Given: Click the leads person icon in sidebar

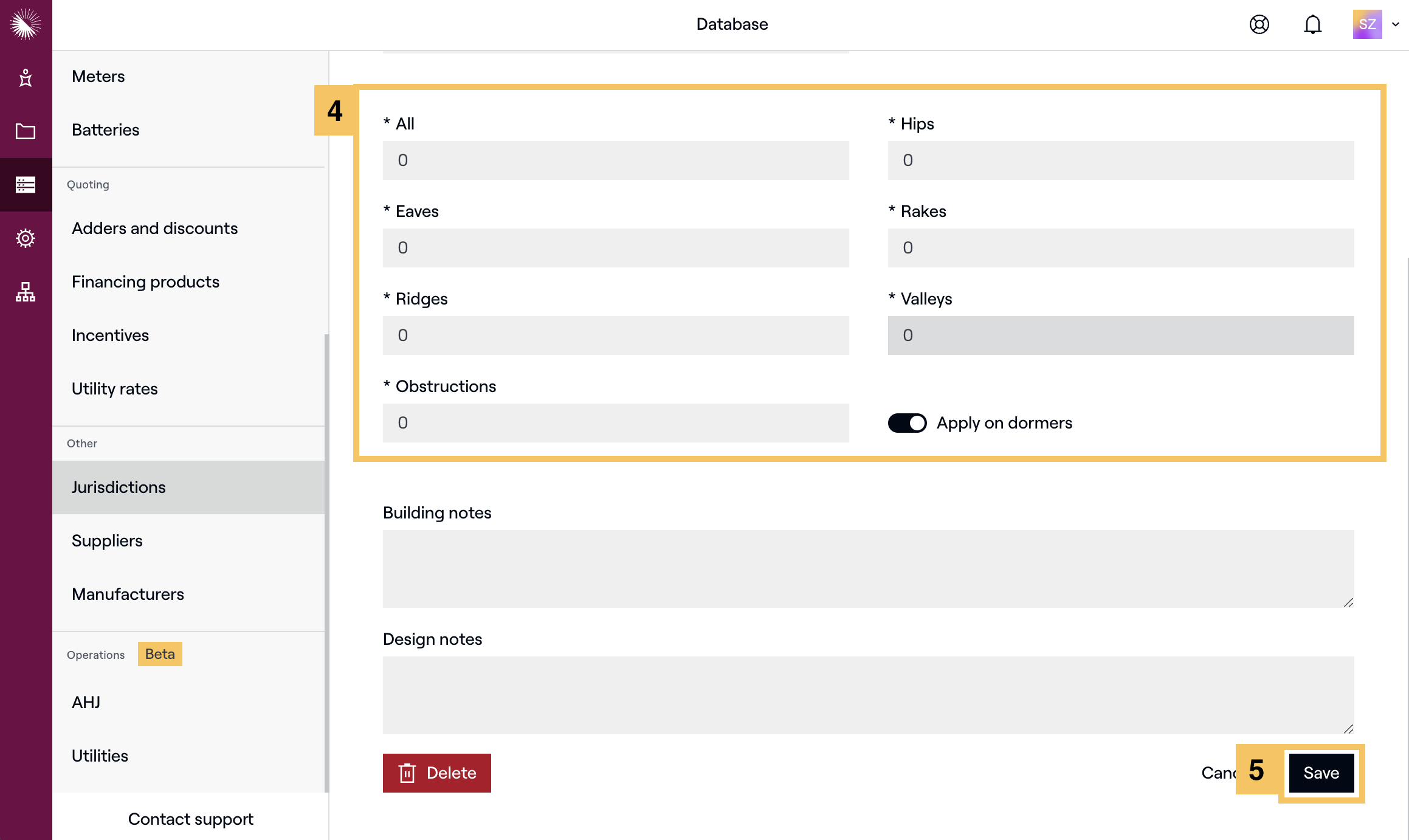Looking at the screenshot, I should pos(26,78).
